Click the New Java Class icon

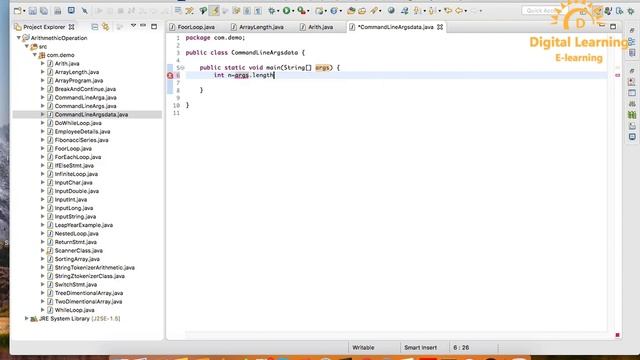coord(334,11)
